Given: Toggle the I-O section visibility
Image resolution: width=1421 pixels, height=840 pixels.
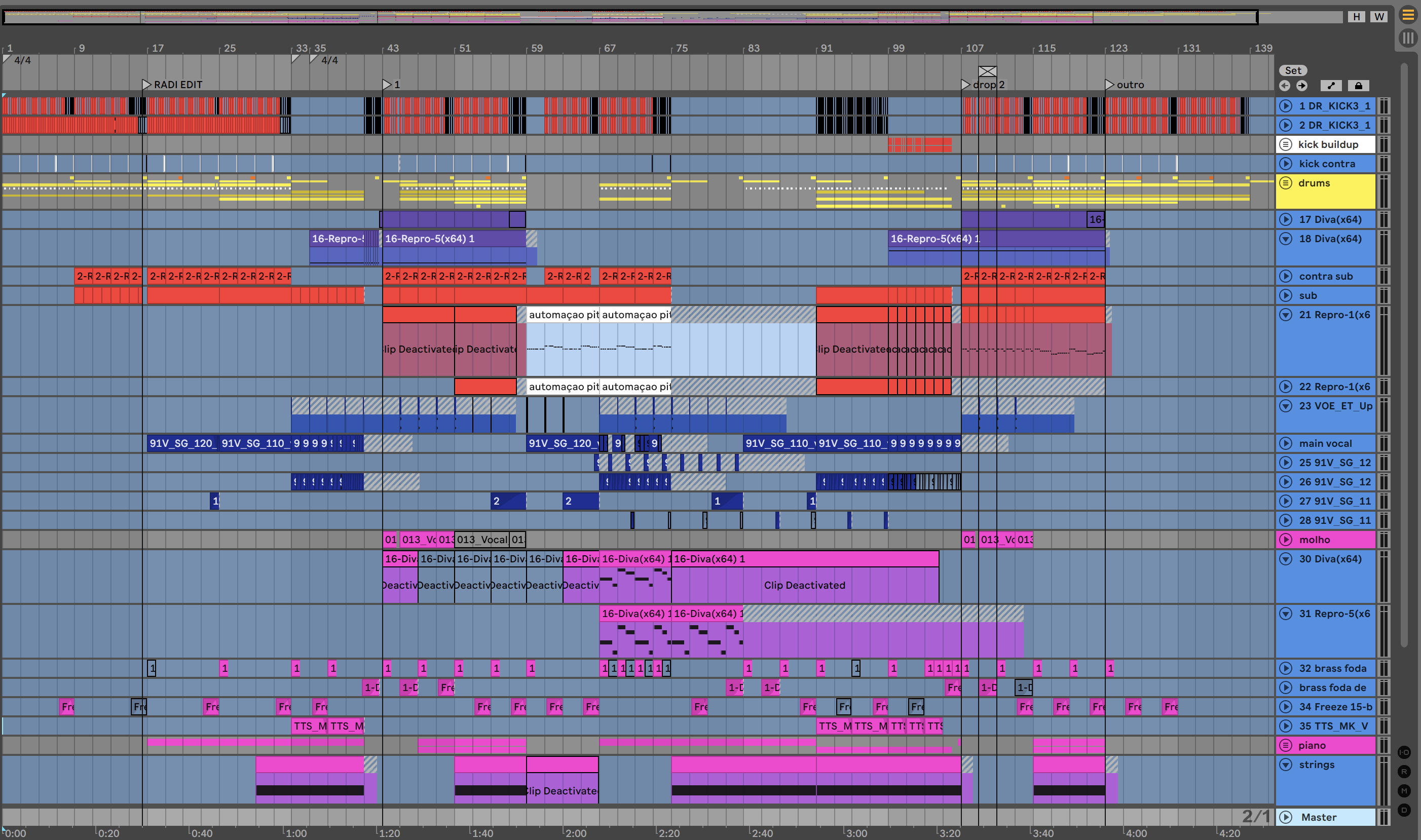Looking at the screenshot, I should coord(1404,752).
